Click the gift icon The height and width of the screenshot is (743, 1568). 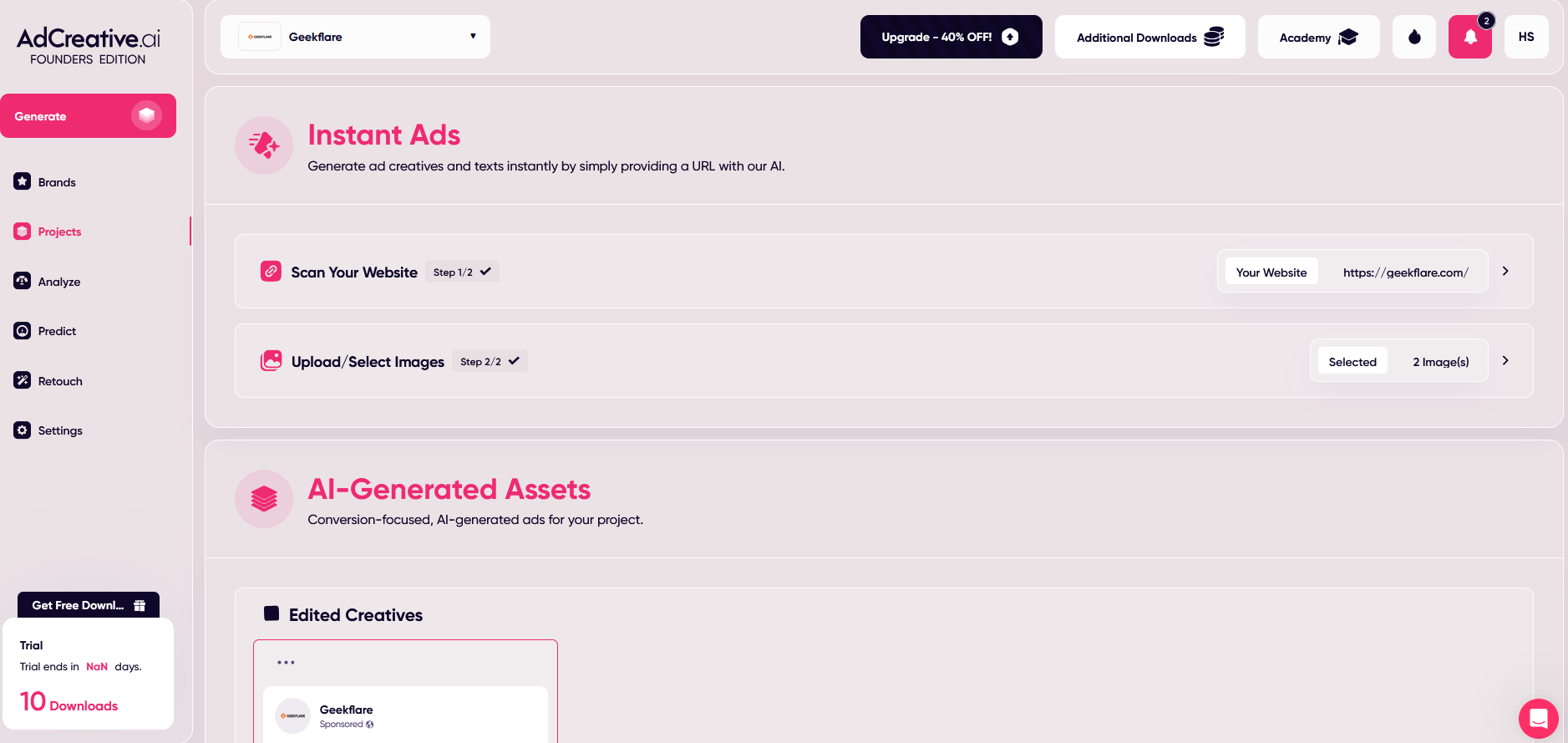(x=140, y=605)
